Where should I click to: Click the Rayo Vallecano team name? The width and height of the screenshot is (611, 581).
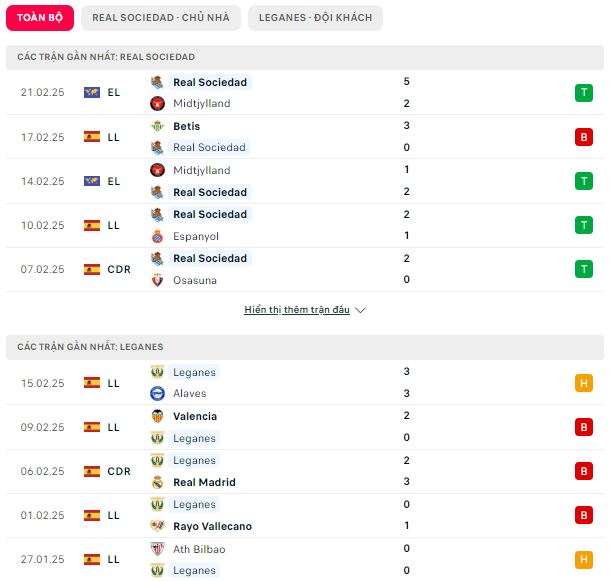point(212,526)
